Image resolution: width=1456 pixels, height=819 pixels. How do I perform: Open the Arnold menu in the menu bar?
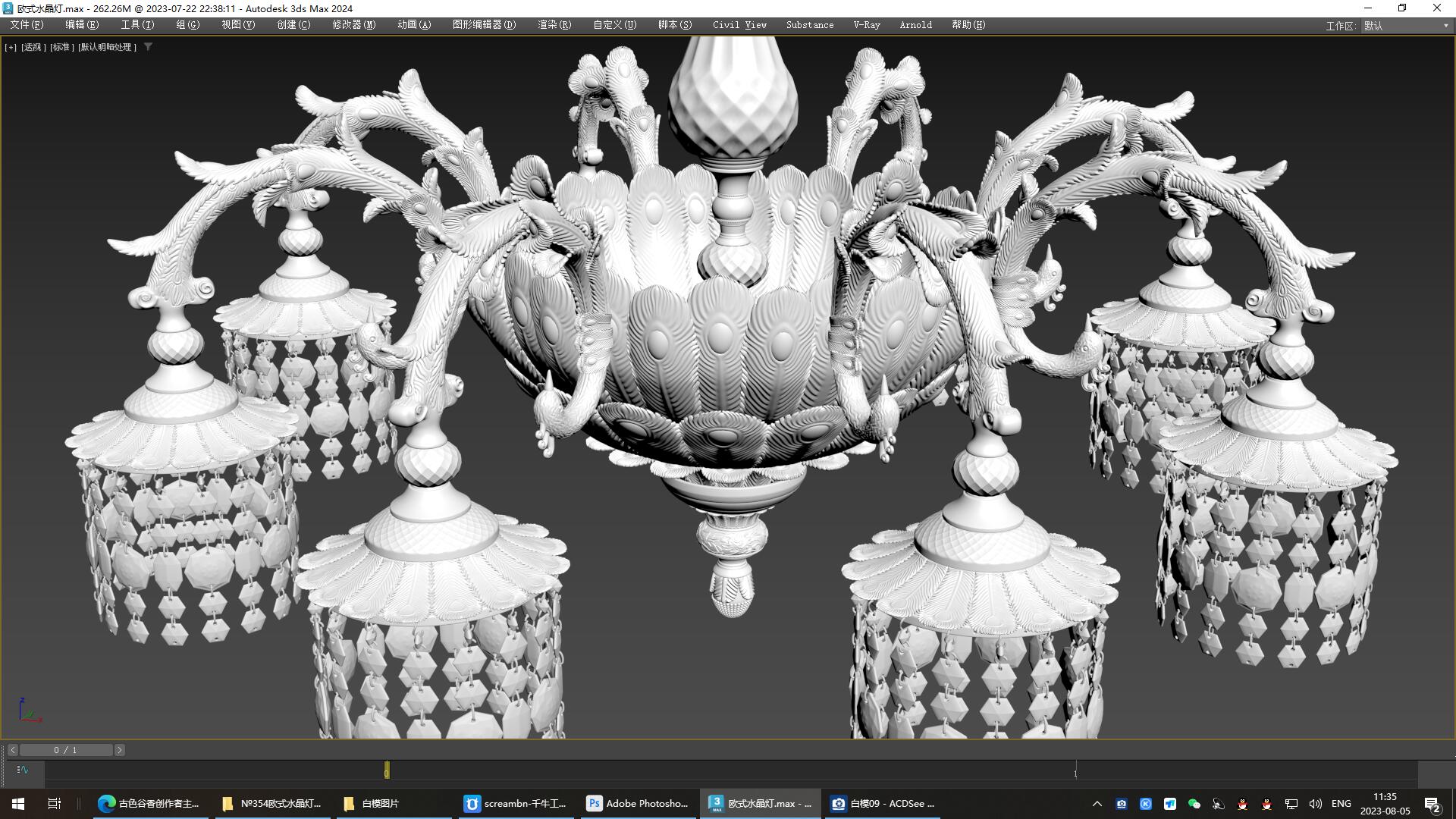pos(915,24)
